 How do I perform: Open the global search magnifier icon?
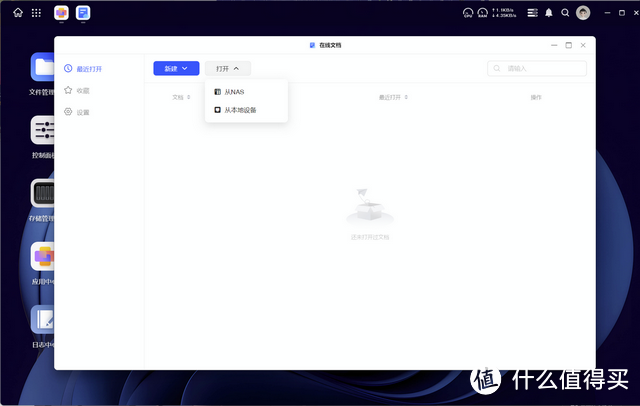coord(565,13)
